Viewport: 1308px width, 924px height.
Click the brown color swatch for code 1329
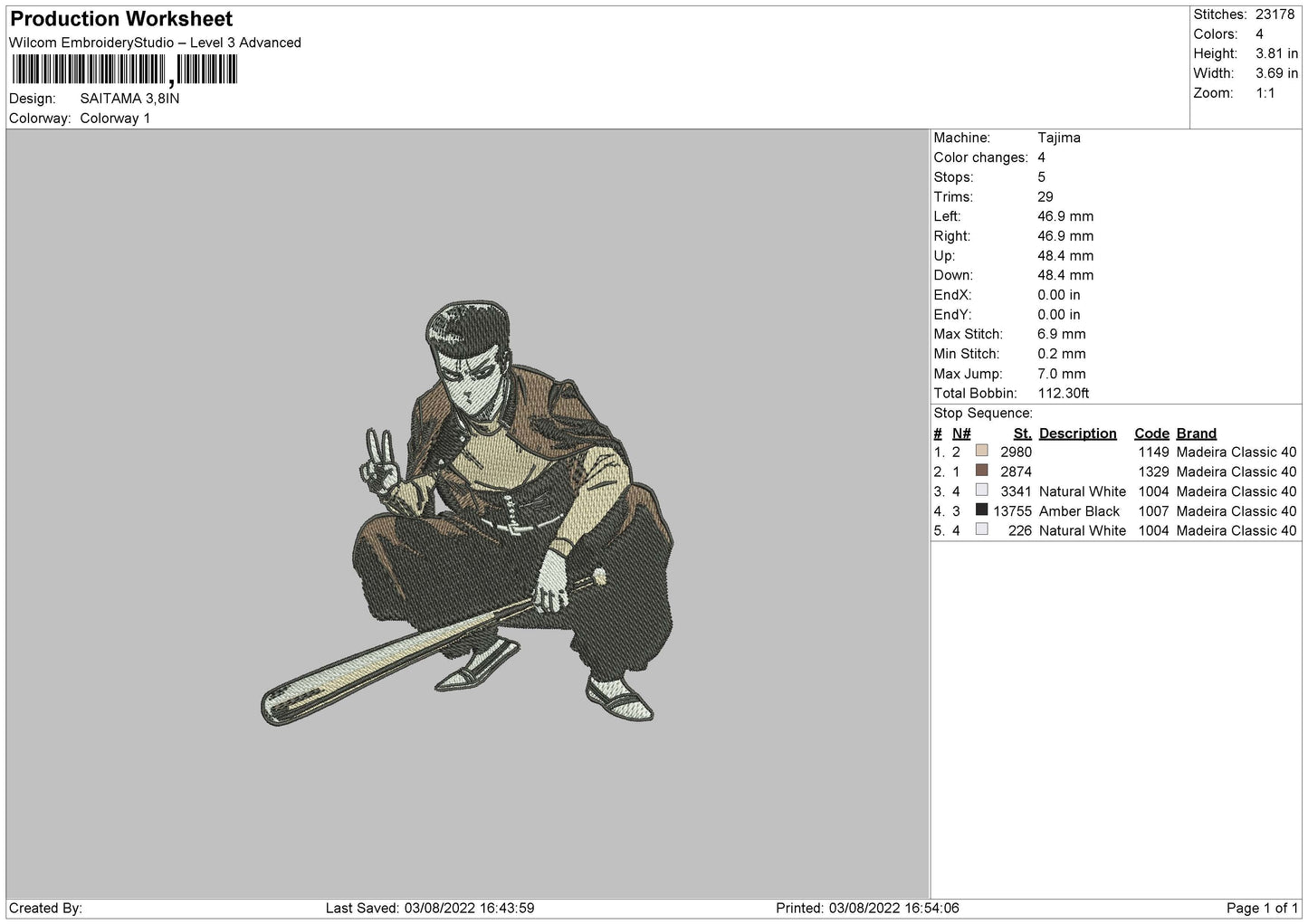[982, 471]
